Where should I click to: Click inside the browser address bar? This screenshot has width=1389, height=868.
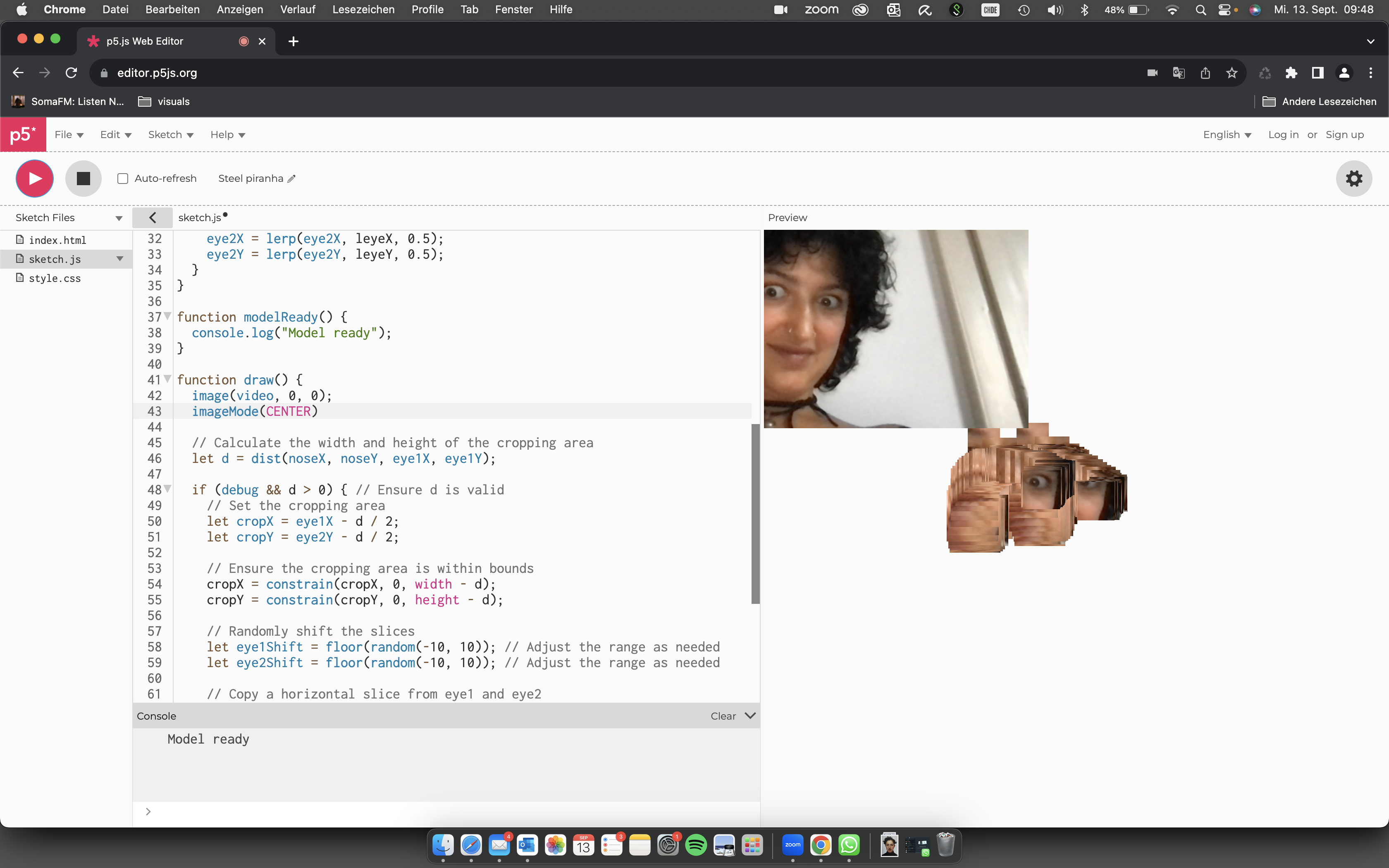coord(402,72)
